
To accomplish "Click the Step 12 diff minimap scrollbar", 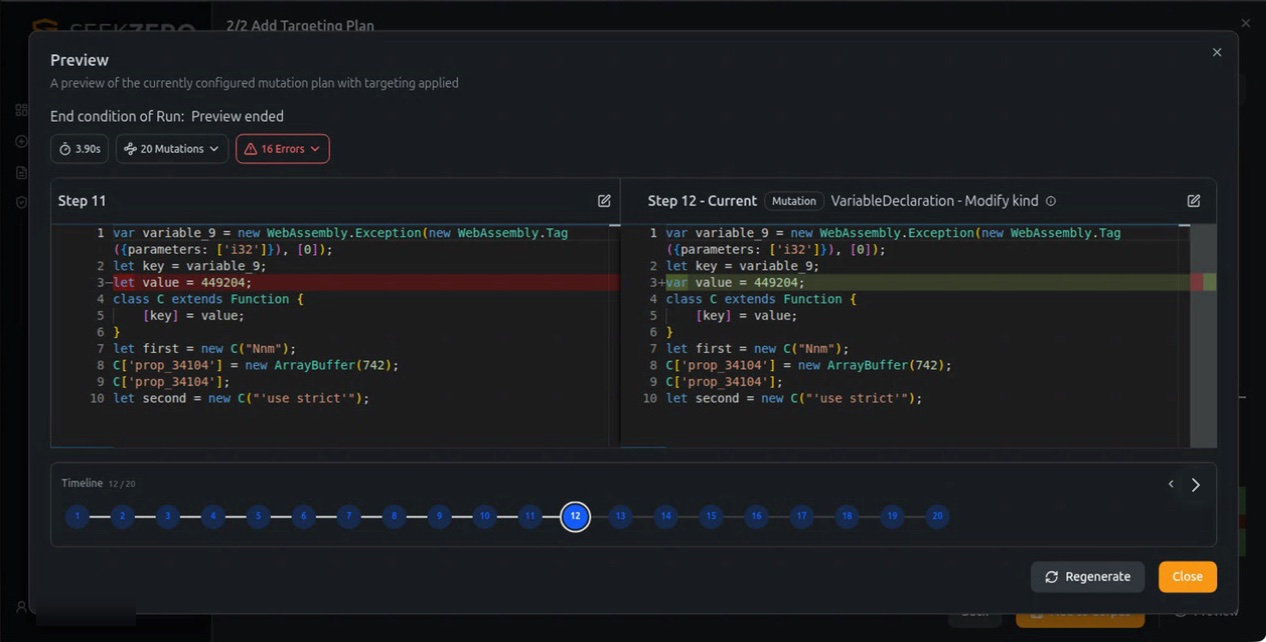I will click(1203, 335).
